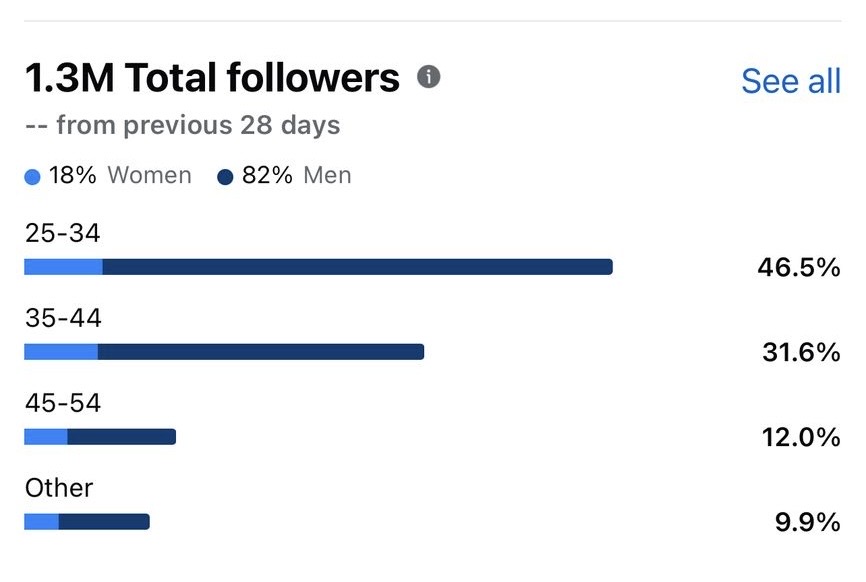Click the men segment of the 35-44 bar
866x582 pixels.
[261, 352]
